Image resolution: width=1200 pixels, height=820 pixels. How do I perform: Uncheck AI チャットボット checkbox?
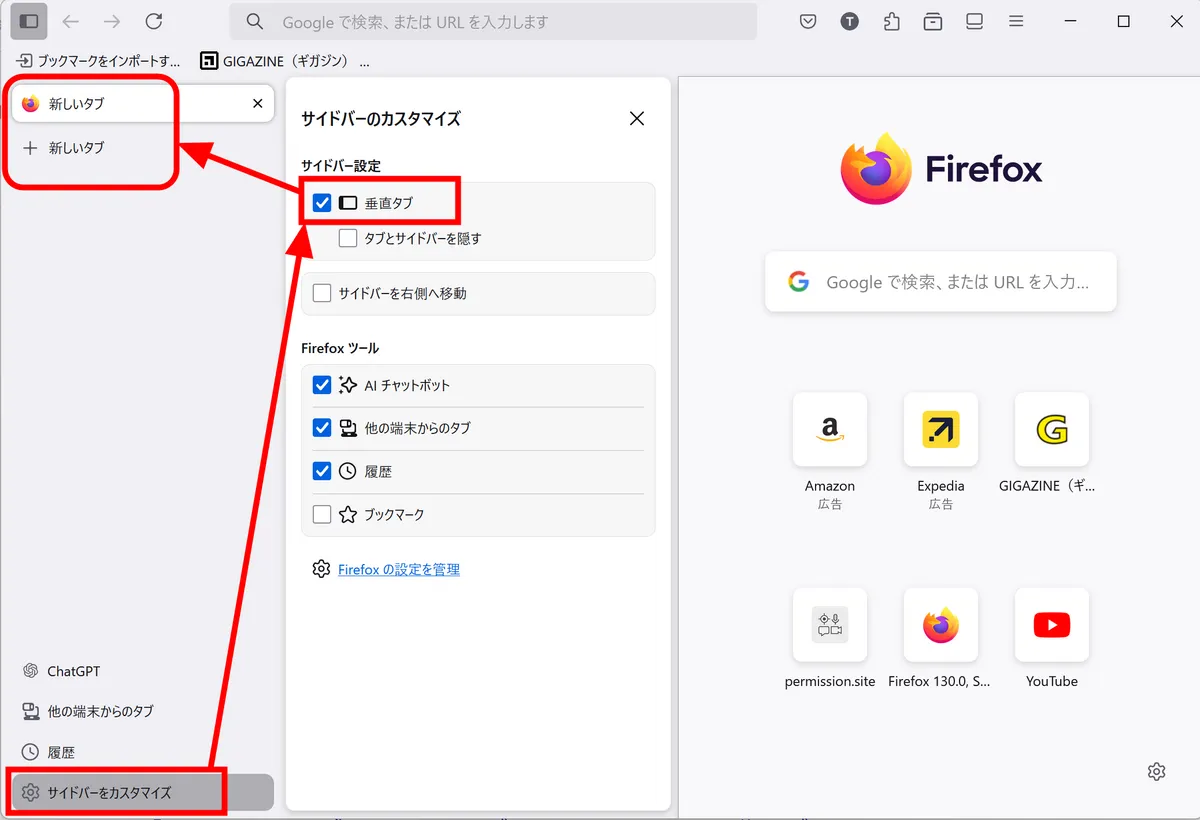[322, 385]
